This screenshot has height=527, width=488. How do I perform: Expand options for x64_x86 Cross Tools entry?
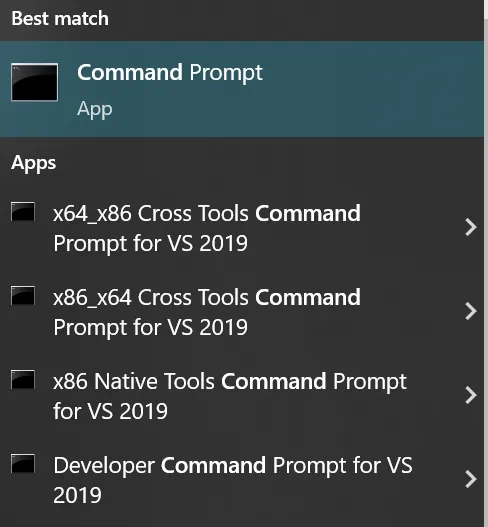471,228
